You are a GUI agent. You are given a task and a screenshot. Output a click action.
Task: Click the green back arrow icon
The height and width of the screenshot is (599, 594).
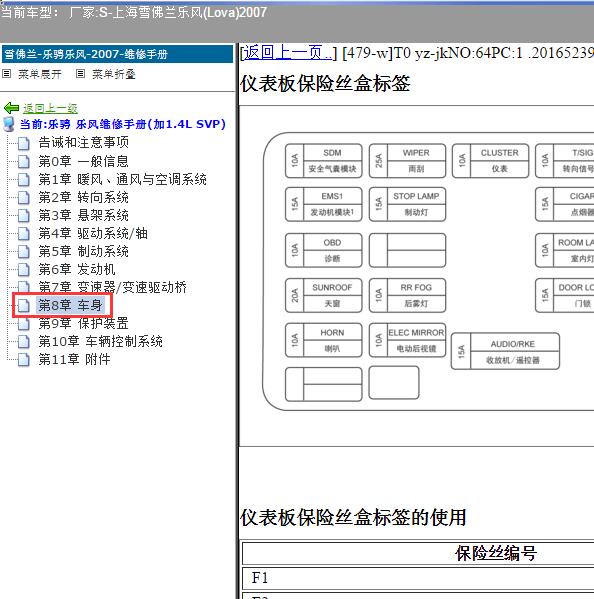pyautogui.click(x=11, y=108)
